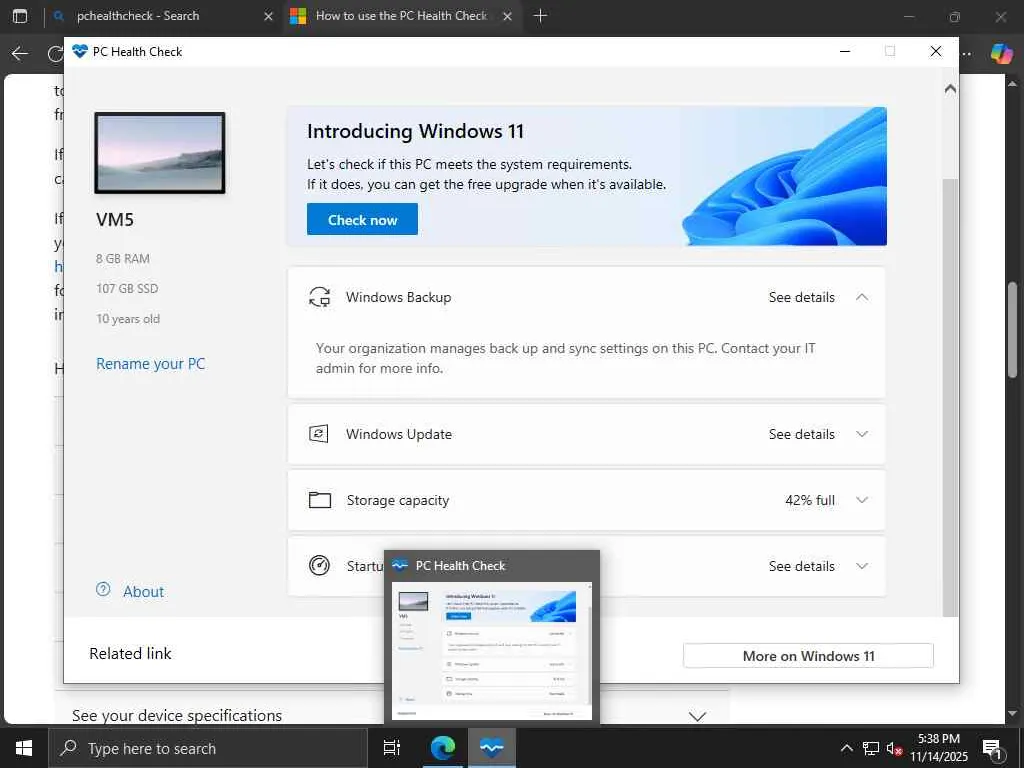Screen dimensions: 1024x768
Task: Click the VM5 device image
Action: tap(160, 153)
